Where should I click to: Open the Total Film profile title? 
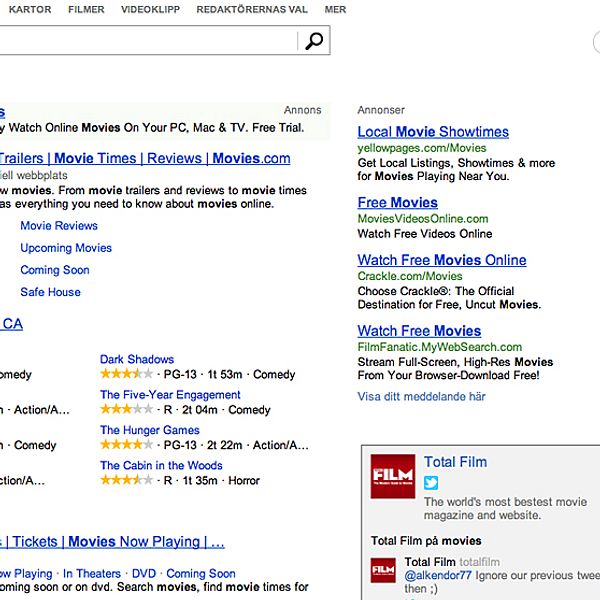pos(455,462)
